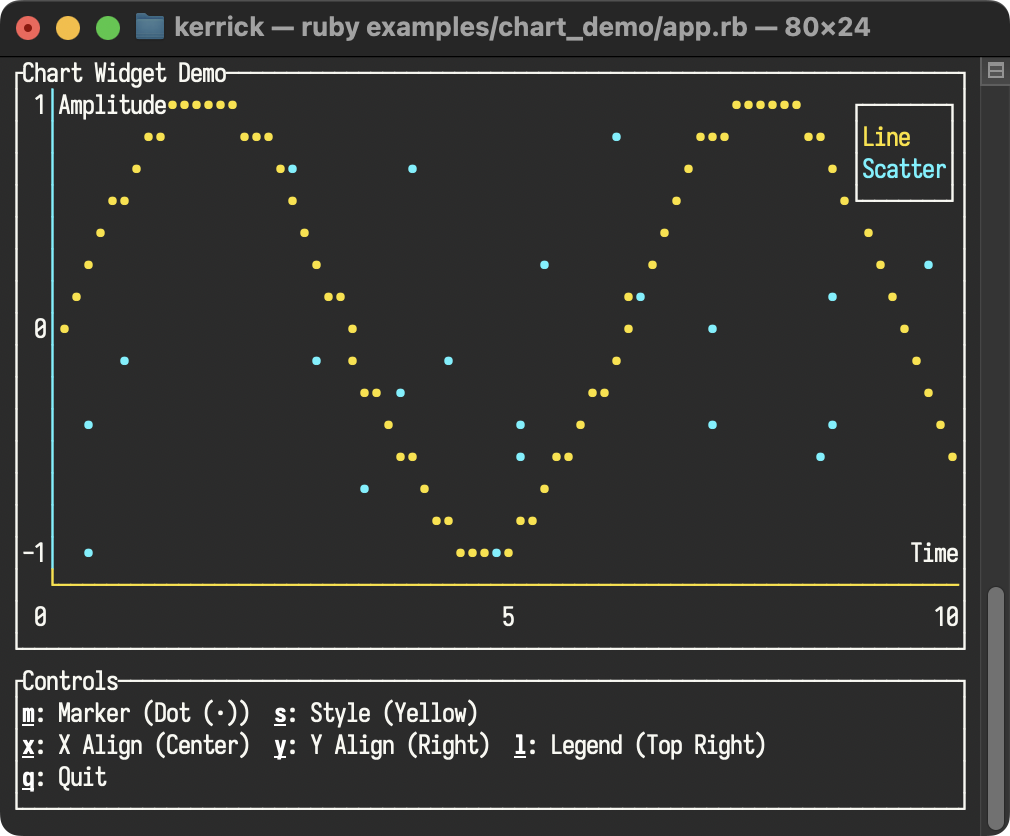Click the y-axis label '-1'
Viewport: 1010px width, 836px height.
(x=33, y=553)
